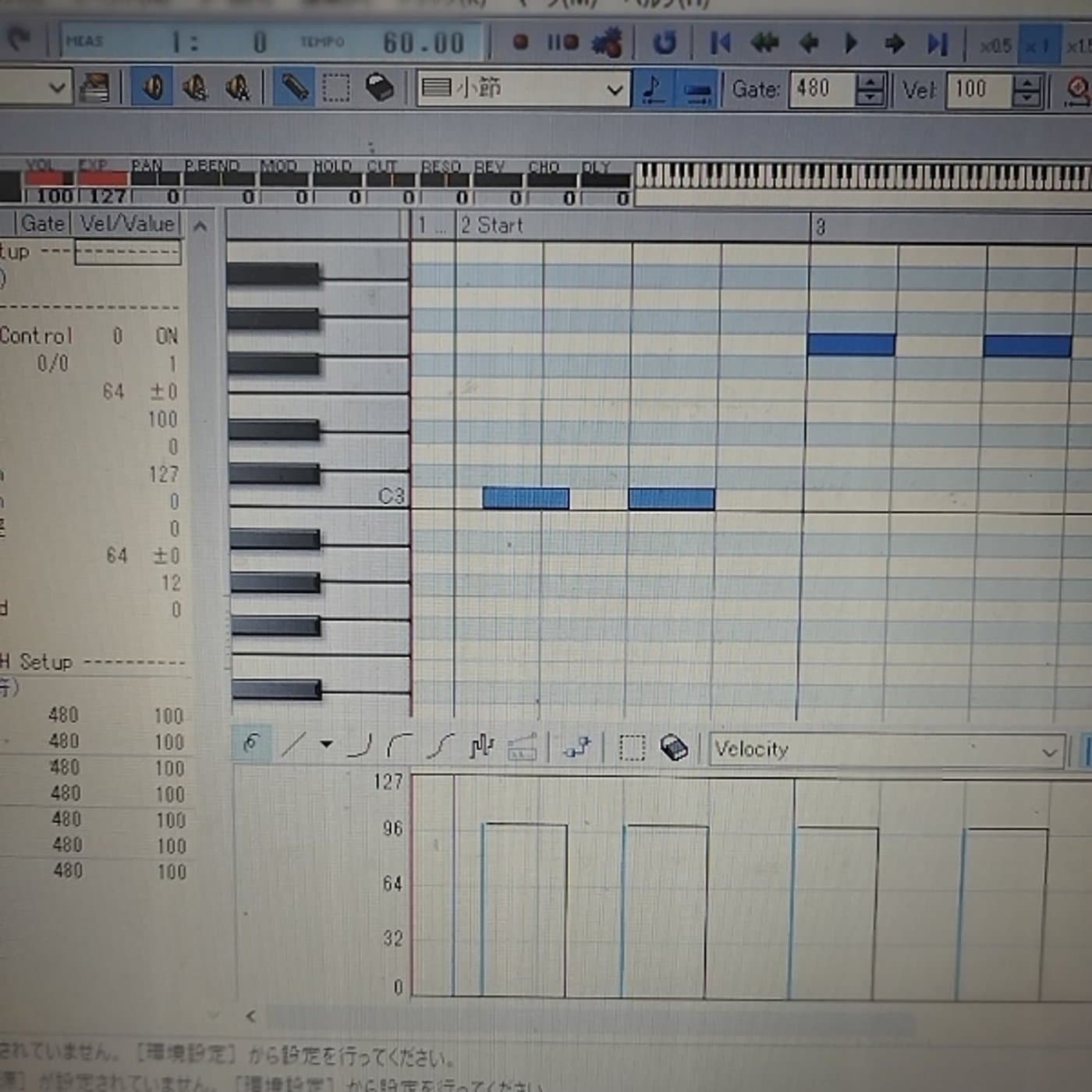This screenshot has width=1092, height=1092.
Task: Jump to the beginning of the song
Action: click(720, 43)
